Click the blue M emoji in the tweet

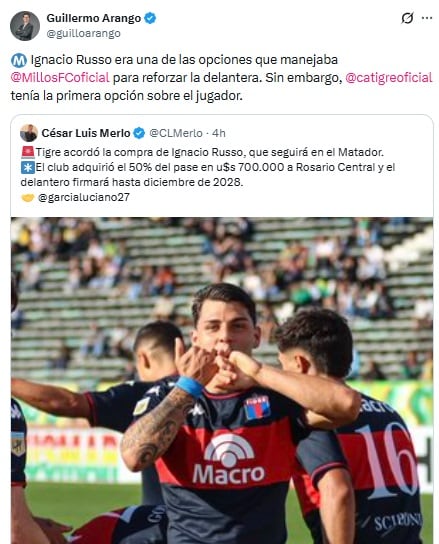[x=19, y=60]
